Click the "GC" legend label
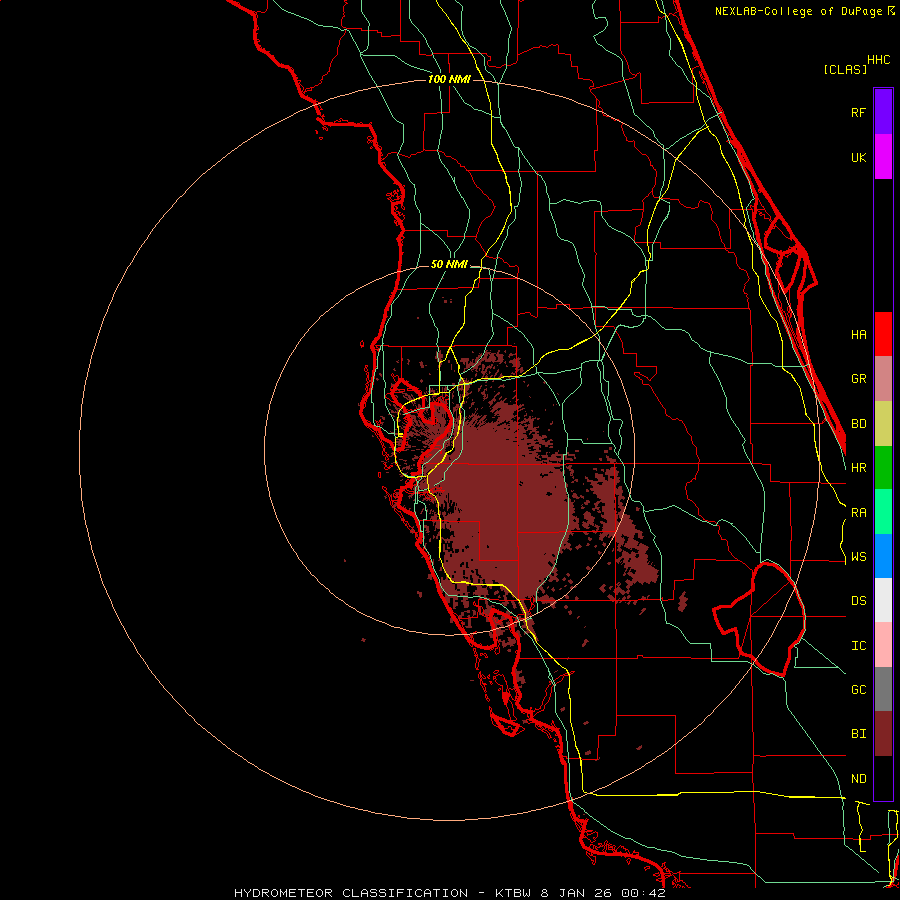Screen dimensions: 900x900 (x=858, y=690)
